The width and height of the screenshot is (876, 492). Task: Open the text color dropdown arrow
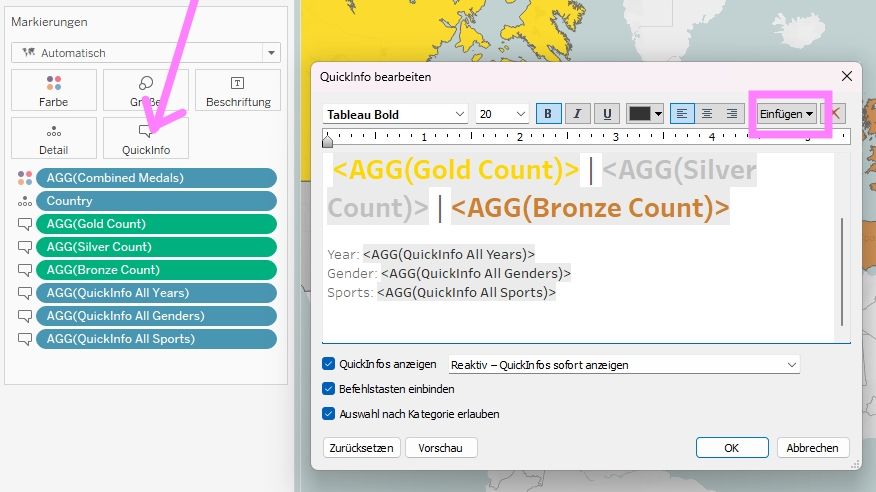pos(658,114)
